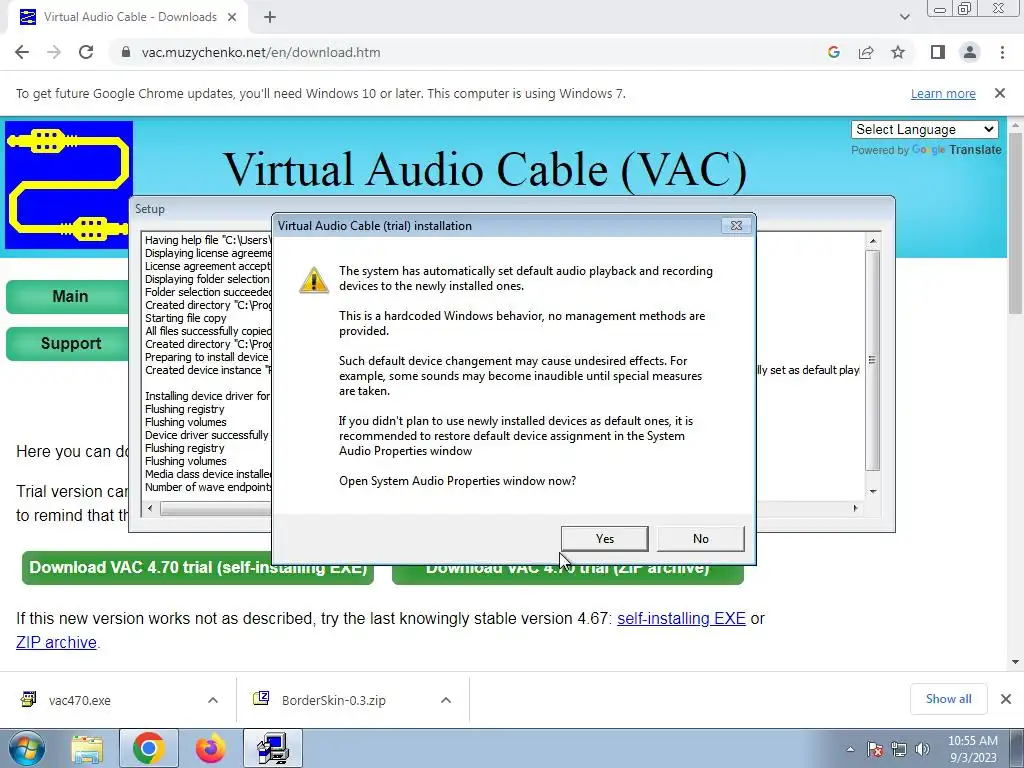The width and height of the screenshot is (1024, 768).
Task: Close the Virtual Audio Cable Downloads tab
Action: pyautogui.click(x=232, y=17)
